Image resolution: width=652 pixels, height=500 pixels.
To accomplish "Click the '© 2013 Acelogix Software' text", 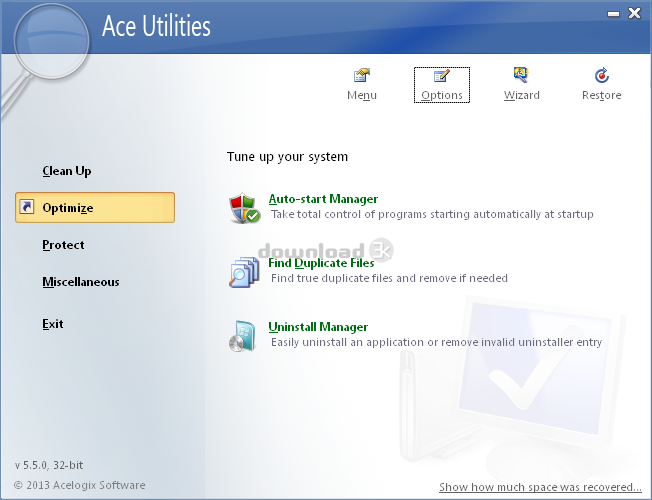I will [x=80, y=485].
